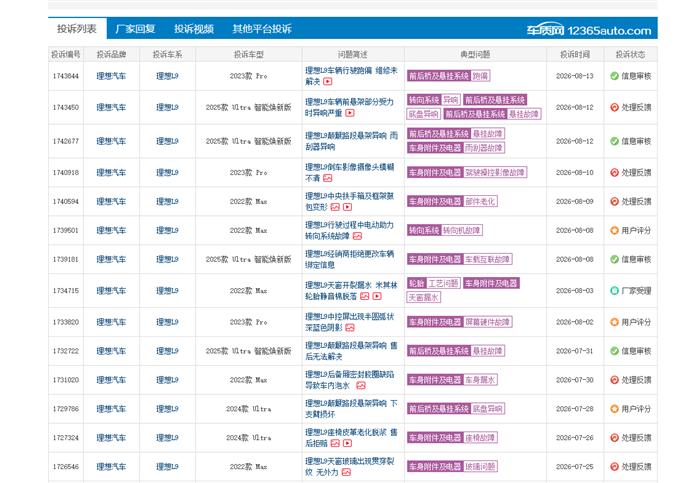
Task: Open the 其他平台投诉 tab
Action: [262, 29]
